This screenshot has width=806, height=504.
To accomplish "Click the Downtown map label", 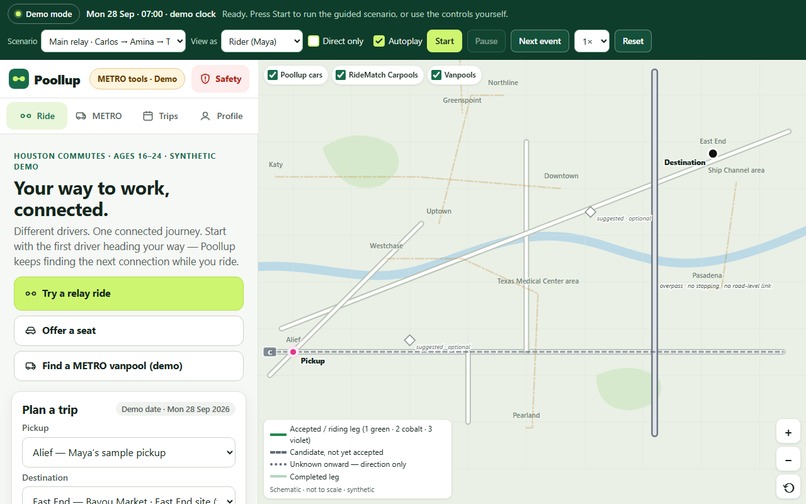I will [561, 176].
